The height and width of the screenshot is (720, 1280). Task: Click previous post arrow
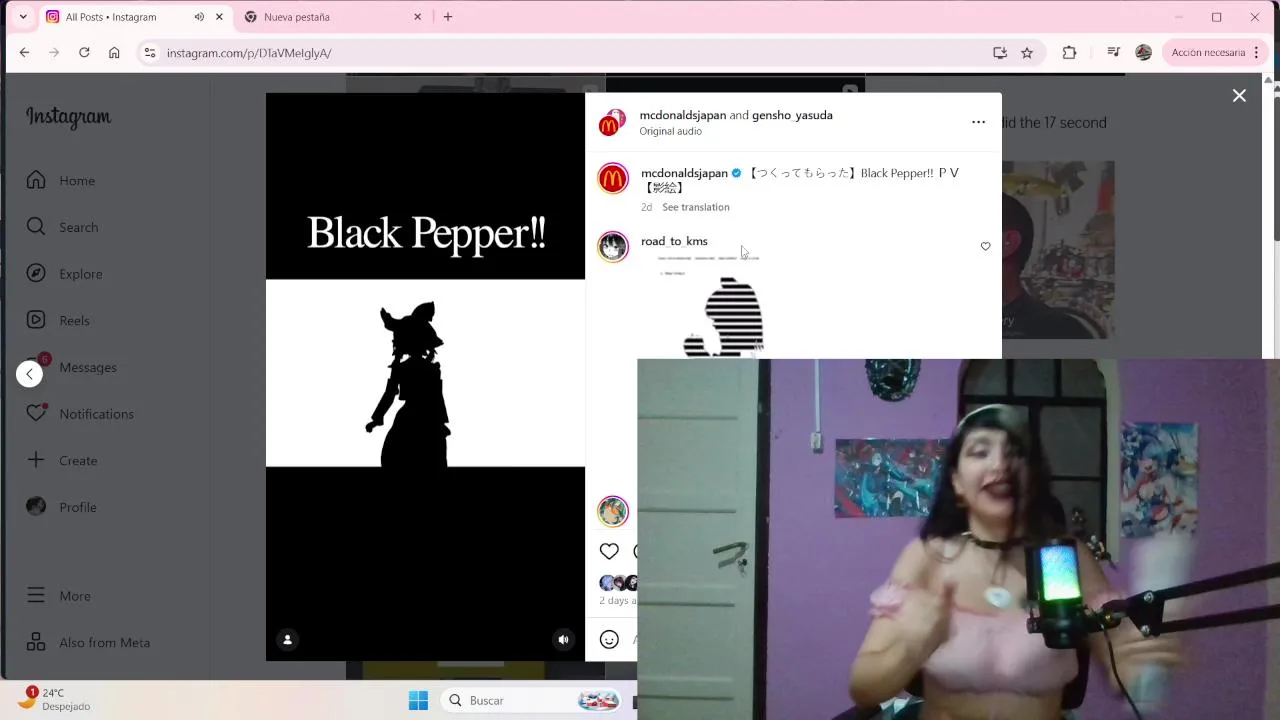point(29,374)
